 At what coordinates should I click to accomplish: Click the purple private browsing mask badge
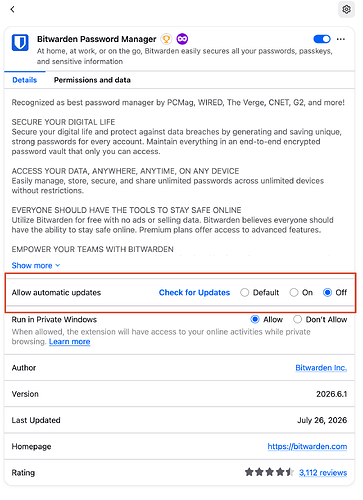(182, 39)
